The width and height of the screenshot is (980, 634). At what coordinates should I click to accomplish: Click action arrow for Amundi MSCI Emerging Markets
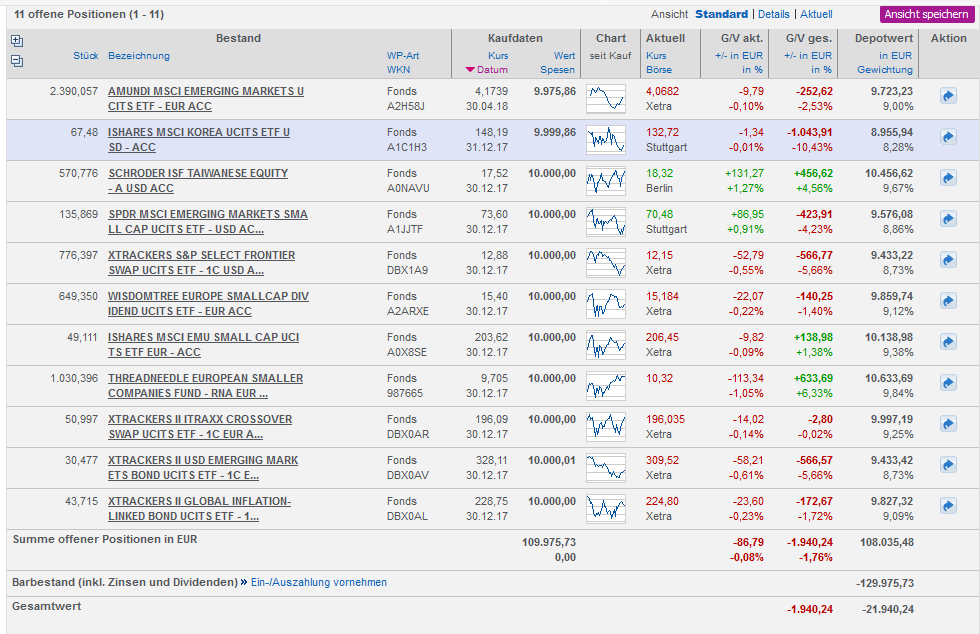[x=948, y=97]
